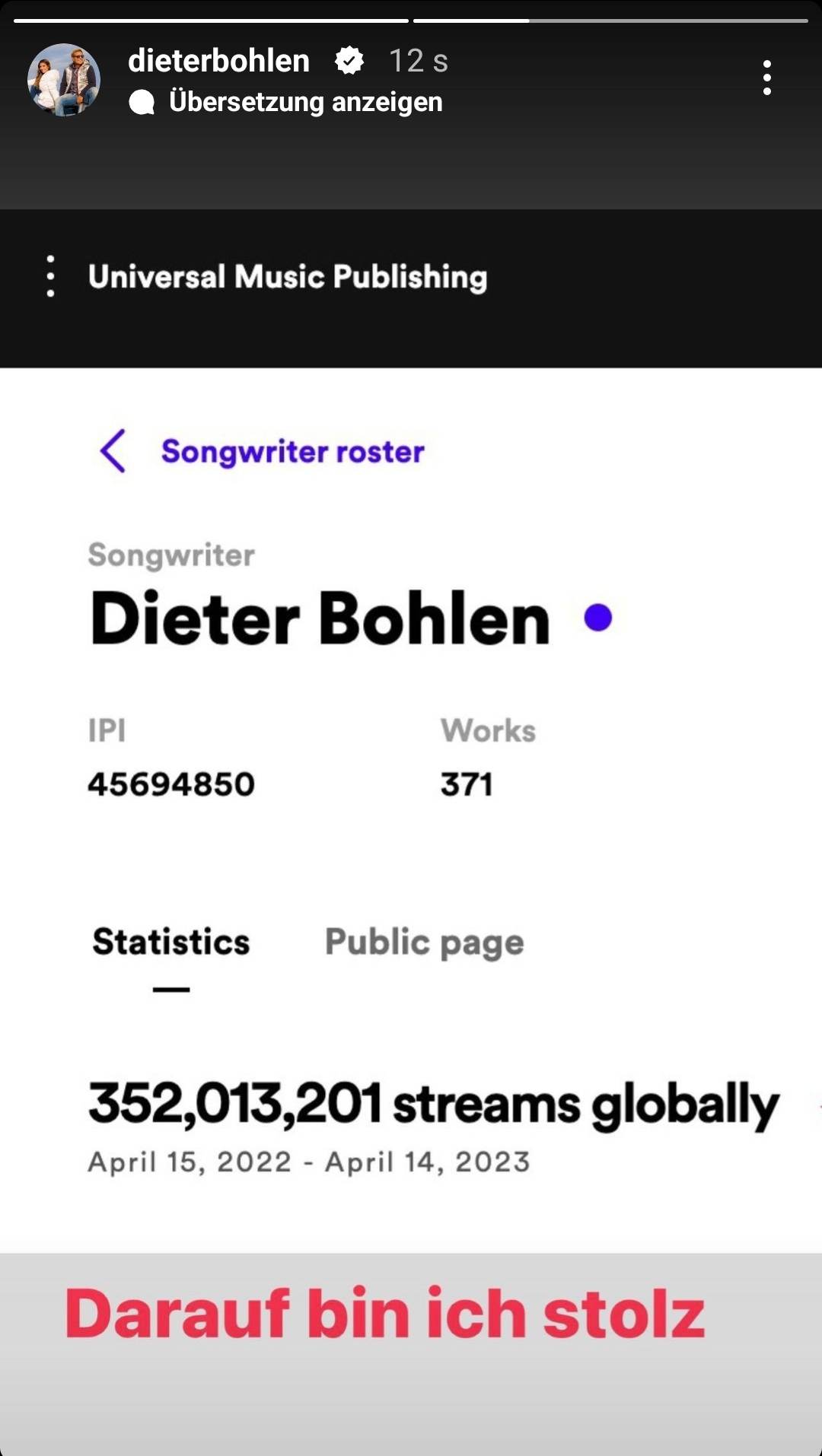This screenshot has height=1456, width=822.
Task: Click the Universal Music Publishing title
Action: click(x=288, y=277)
